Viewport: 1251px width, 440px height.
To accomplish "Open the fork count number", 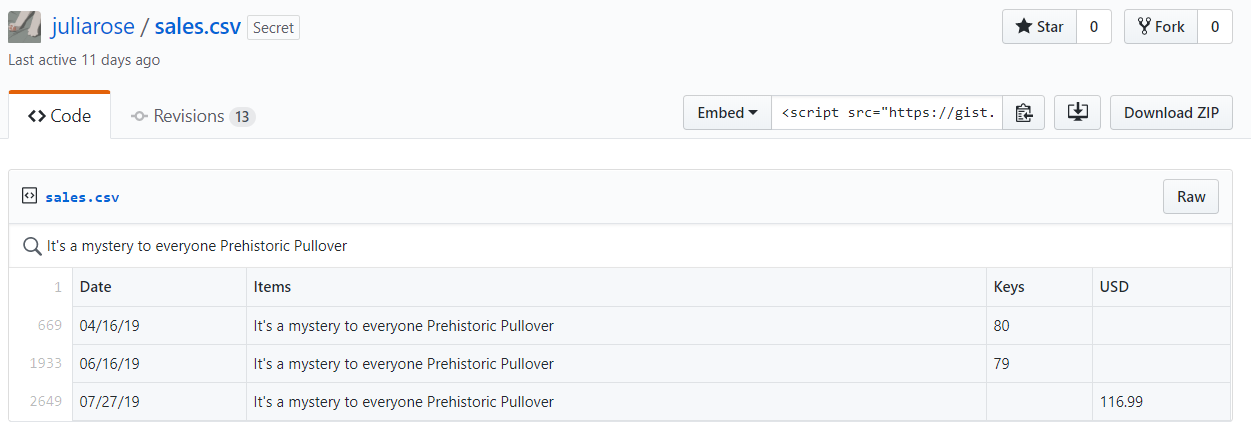I will click(1215, 27).
